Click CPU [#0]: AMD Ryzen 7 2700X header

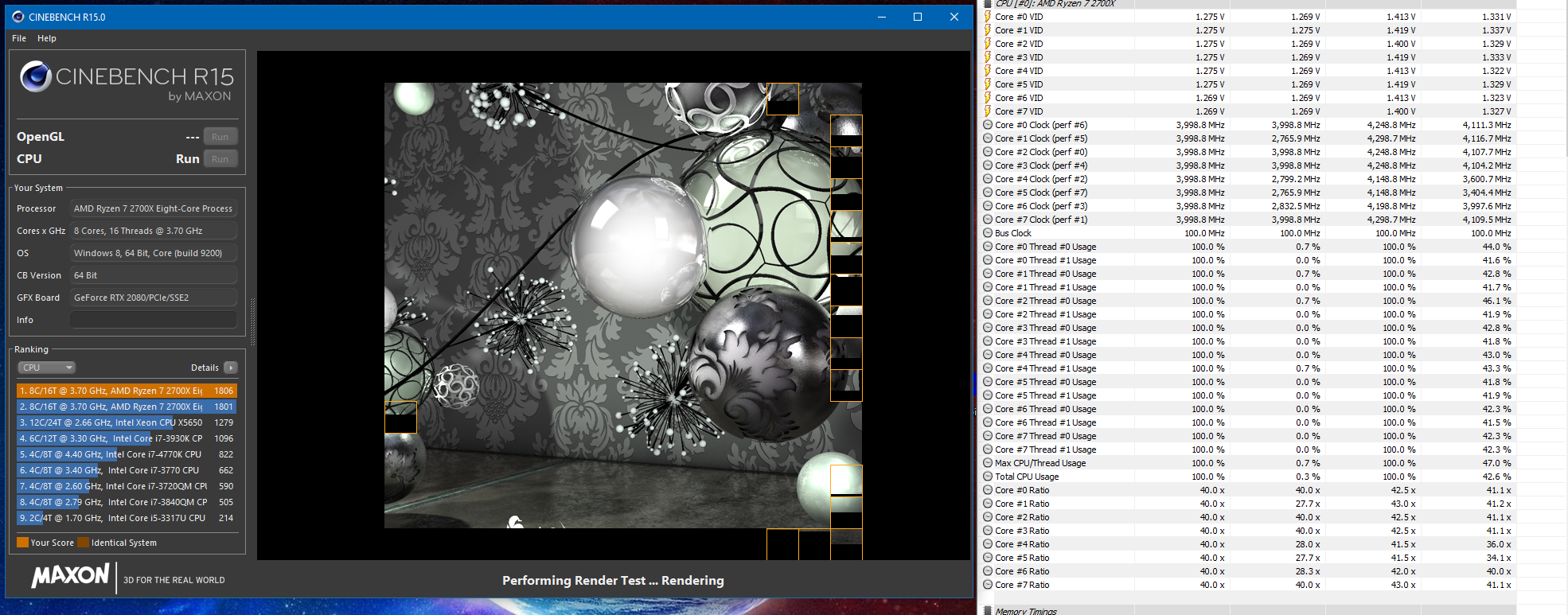[1055, 4]
